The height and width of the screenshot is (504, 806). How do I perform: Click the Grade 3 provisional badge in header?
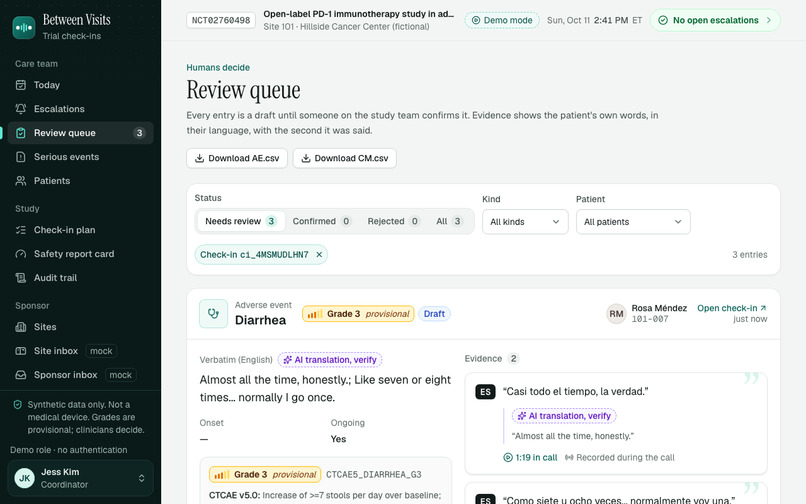[x=358, y=314]
